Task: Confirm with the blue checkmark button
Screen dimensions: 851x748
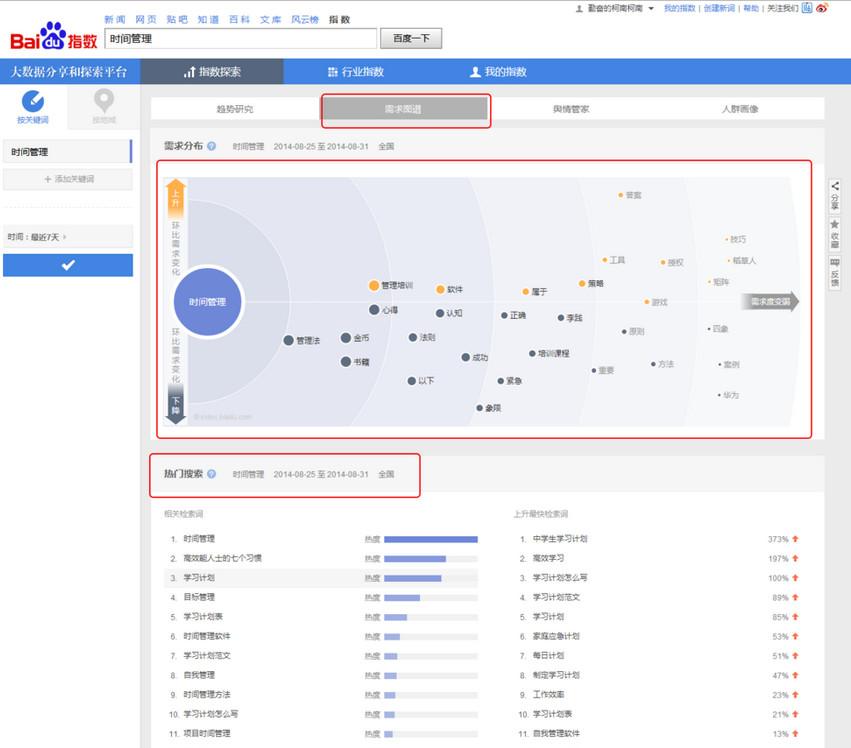Action: coord(68,265)
